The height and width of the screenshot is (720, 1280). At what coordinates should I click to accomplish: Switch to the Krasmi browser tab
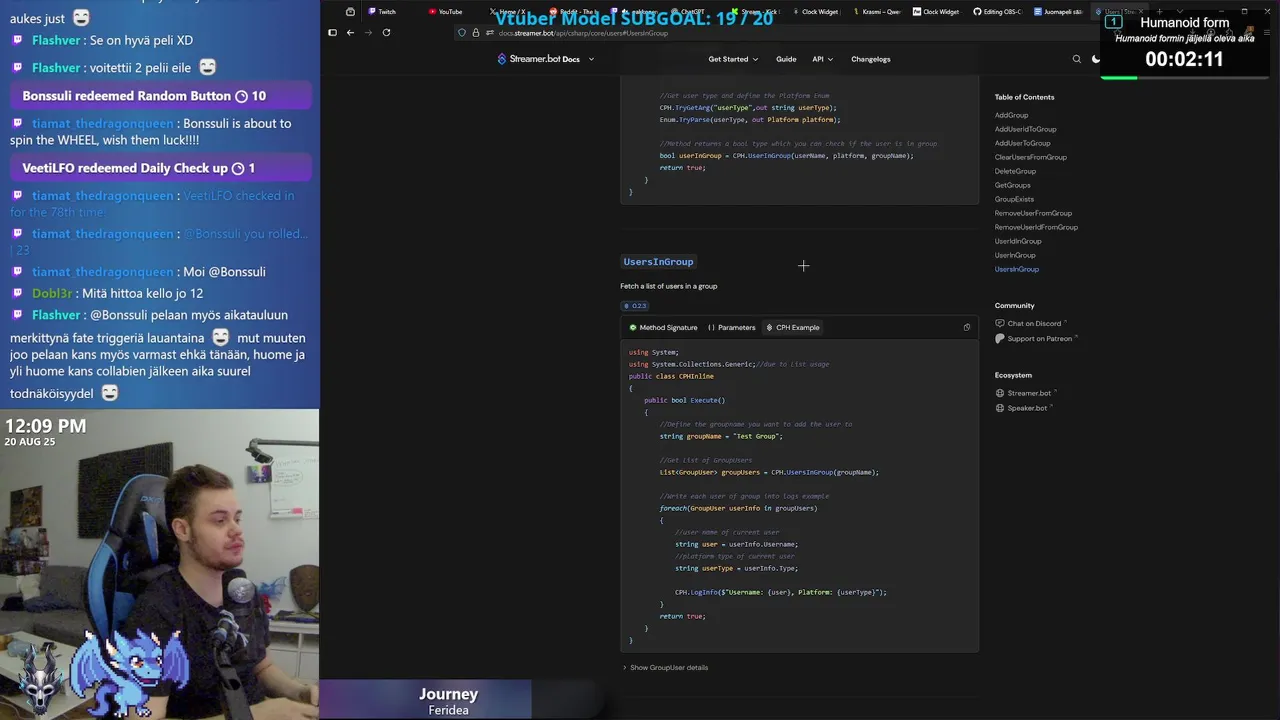click(876, 12)
